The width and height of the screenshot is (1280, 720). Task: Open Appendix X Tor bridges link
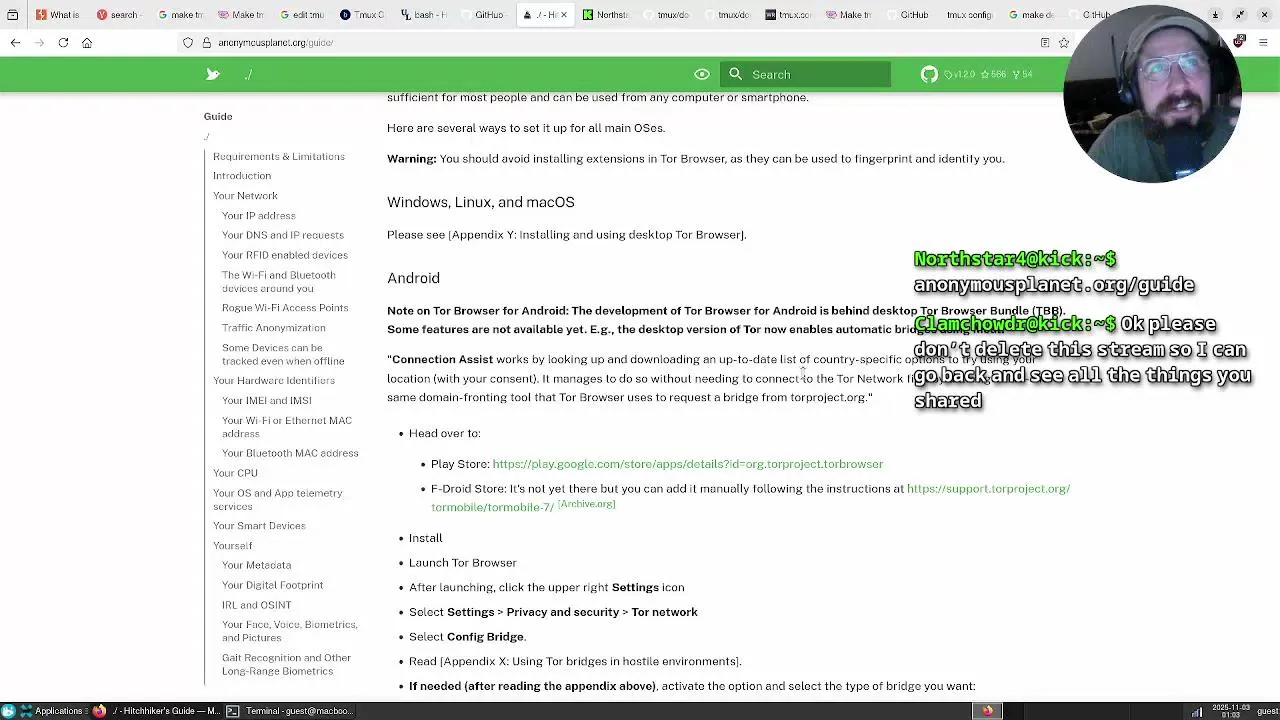click(x=590, y=661)
